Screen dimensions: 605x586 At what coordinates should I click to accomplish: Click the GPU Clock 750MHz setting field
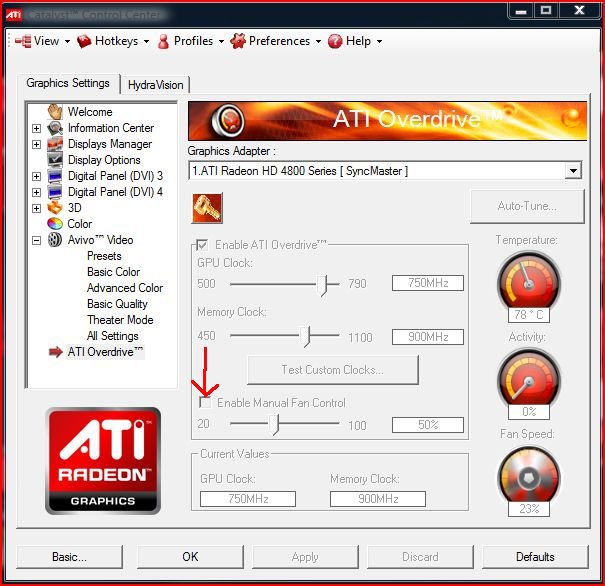[428, 283]
